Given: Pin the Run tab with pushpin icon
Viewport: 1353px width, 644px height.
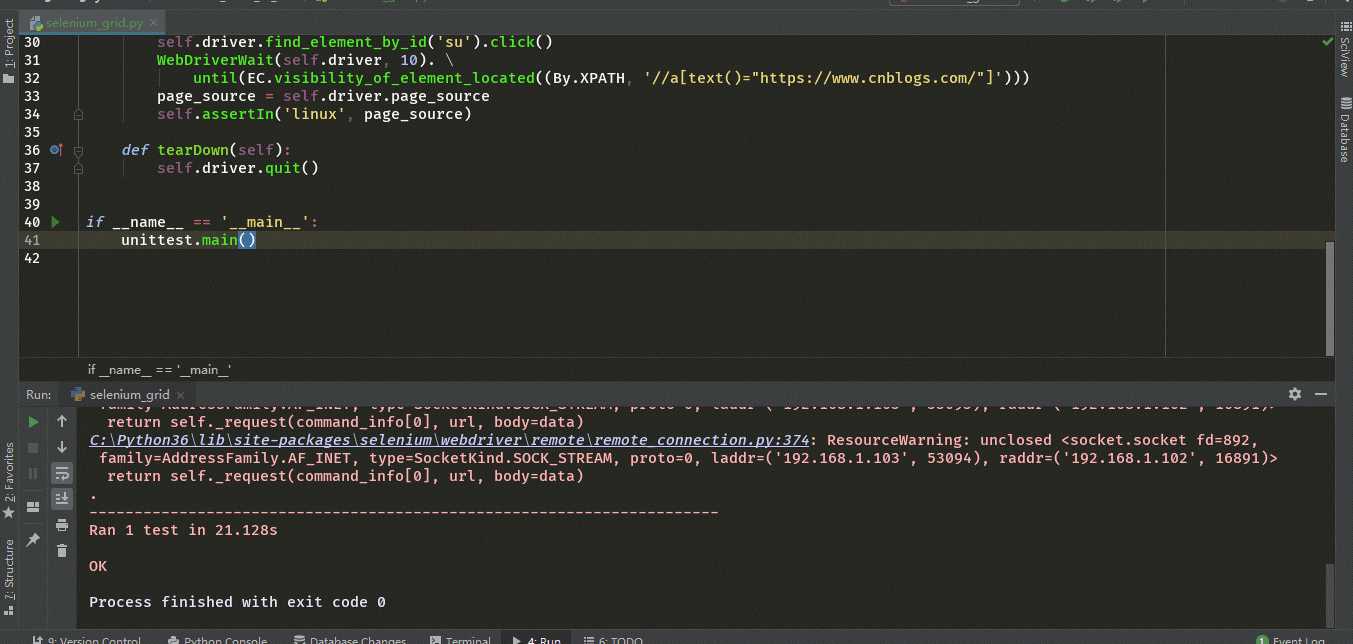Looking at the screenshot, I should click(x=33, y=539).
